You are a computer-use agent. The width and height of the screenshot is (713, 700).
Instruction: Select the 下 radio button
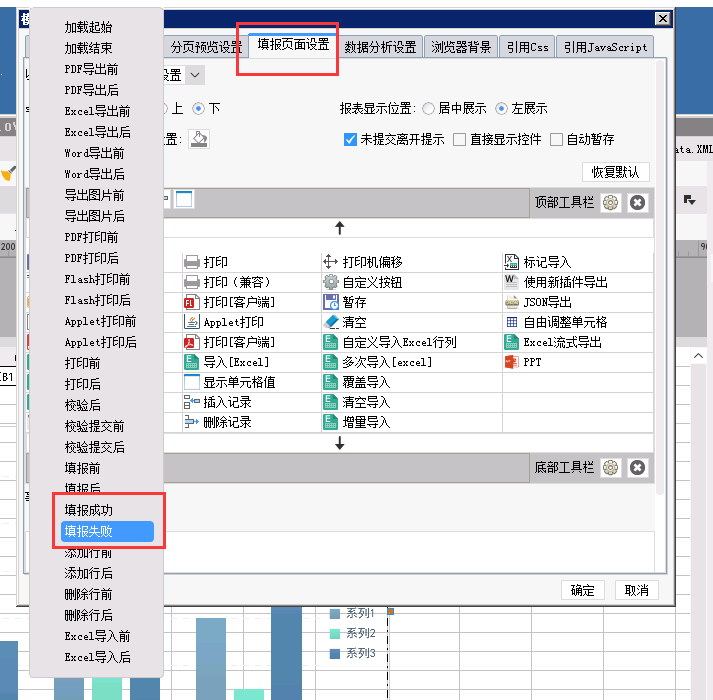click(198, 109)
